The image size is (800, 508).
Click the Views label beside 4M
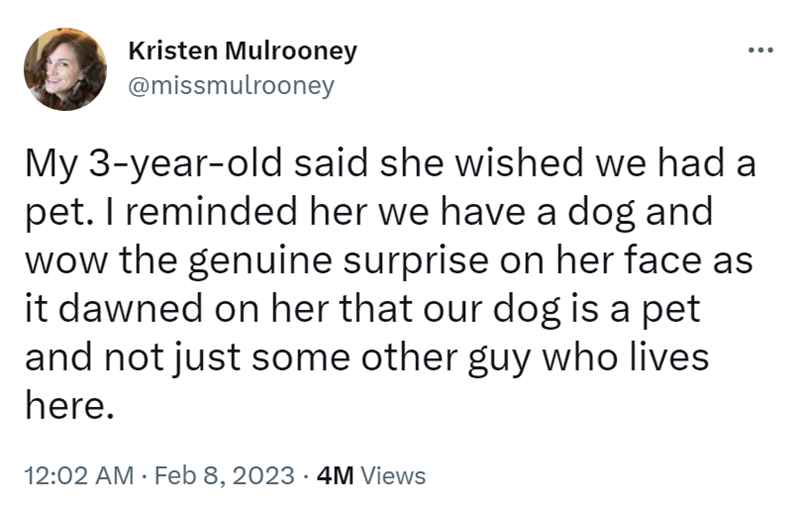tap(393, 476)
